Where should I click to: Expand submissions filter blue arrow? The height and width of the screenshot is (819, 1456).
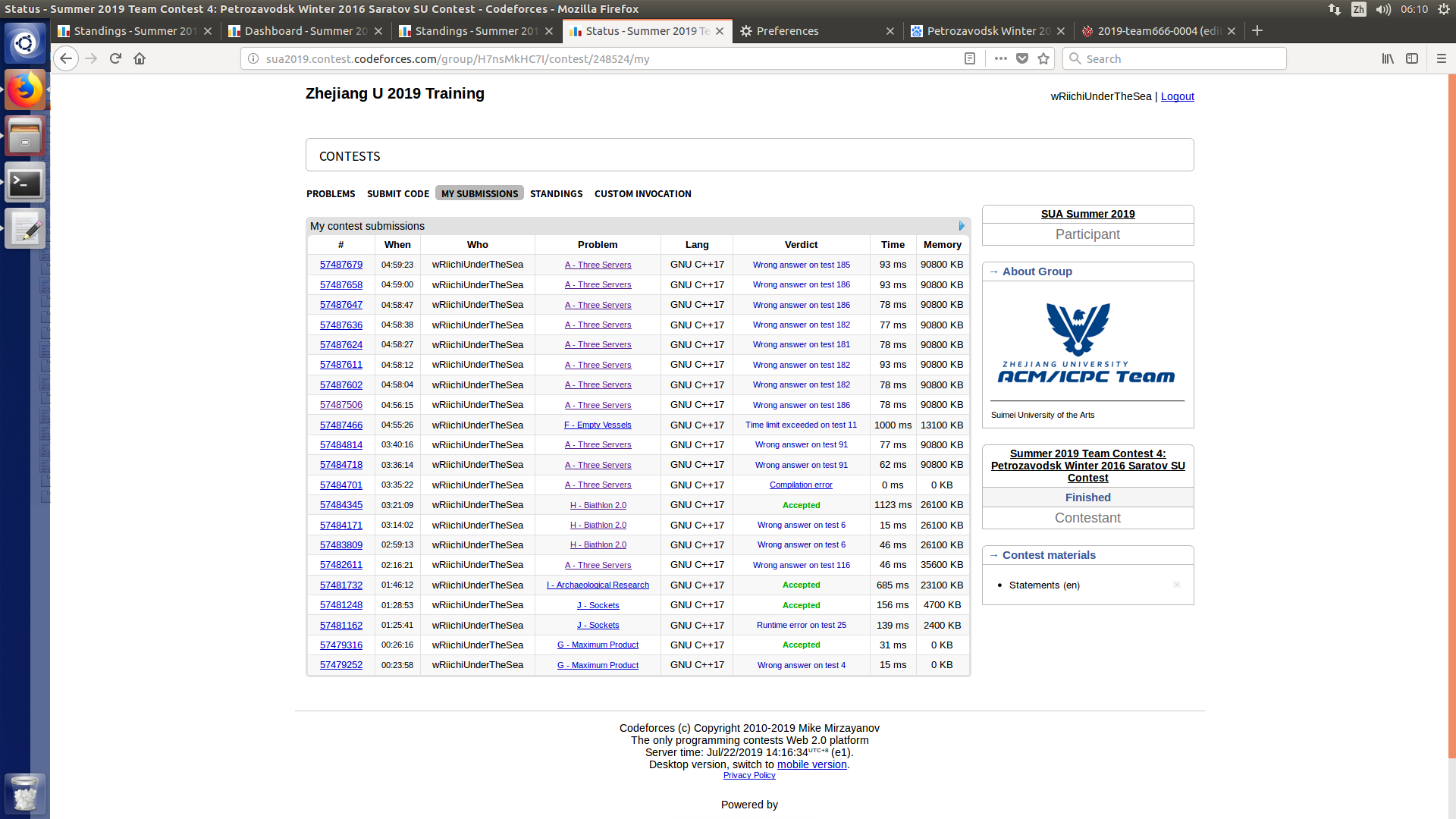pos(962,226)
